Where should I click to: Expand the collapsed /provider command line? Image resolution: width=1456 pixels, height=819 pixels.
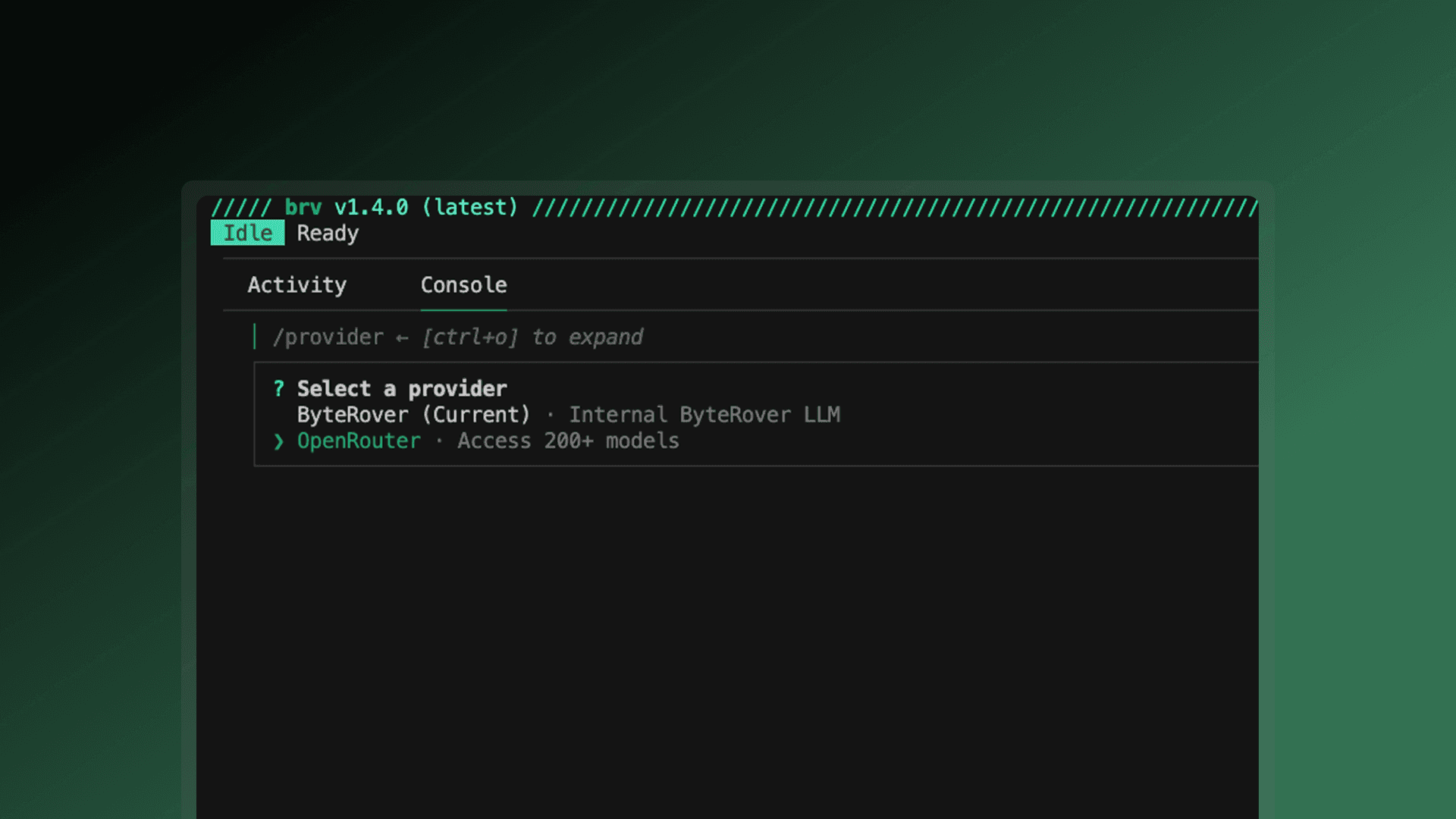click(x=328, y=337)
